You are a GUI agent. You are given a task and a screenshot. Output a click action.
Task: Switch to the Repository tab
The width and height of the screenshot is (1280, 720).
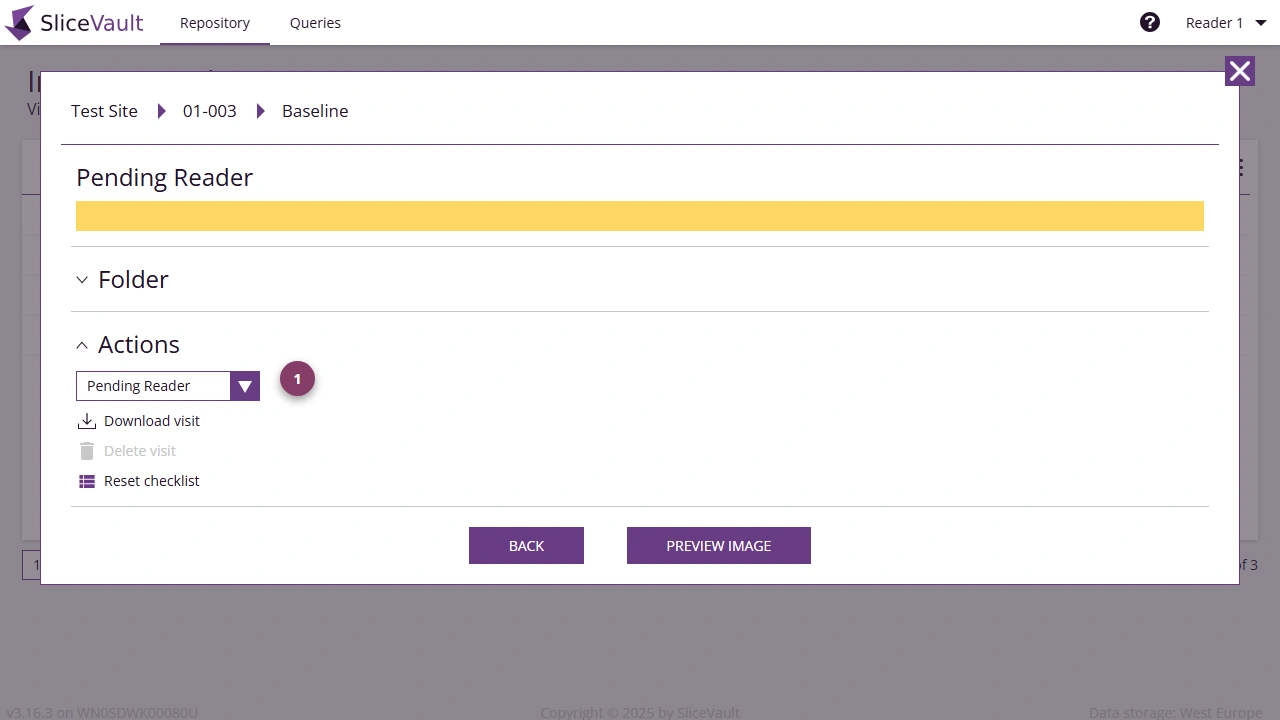tap(214, 22)
